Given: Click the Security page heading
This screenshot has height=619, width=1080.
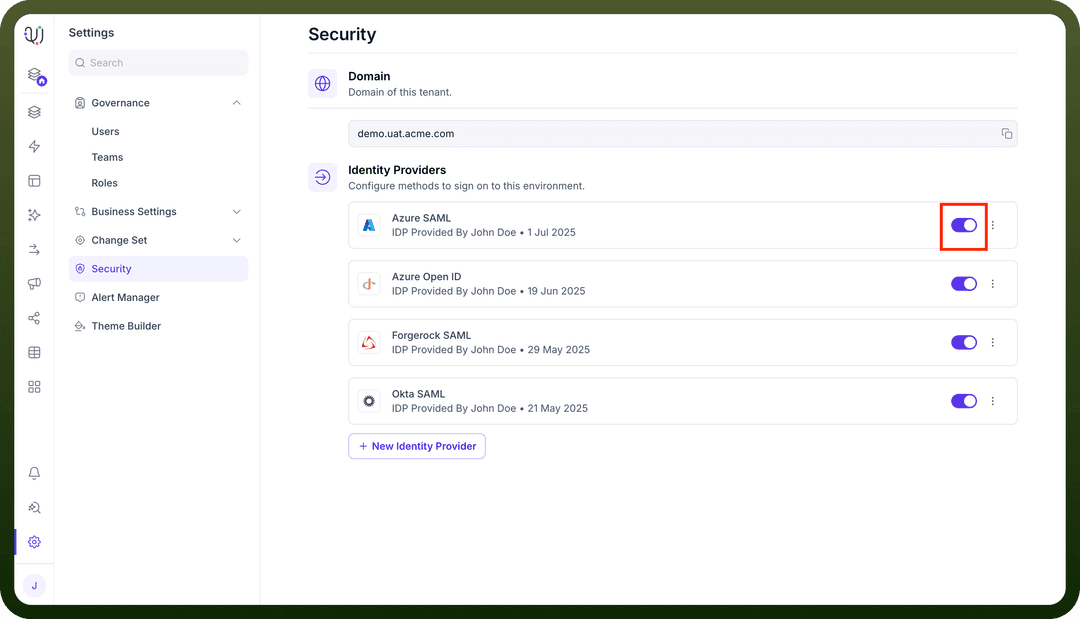Looking at the screenshot, I should [x=342, y=34].
